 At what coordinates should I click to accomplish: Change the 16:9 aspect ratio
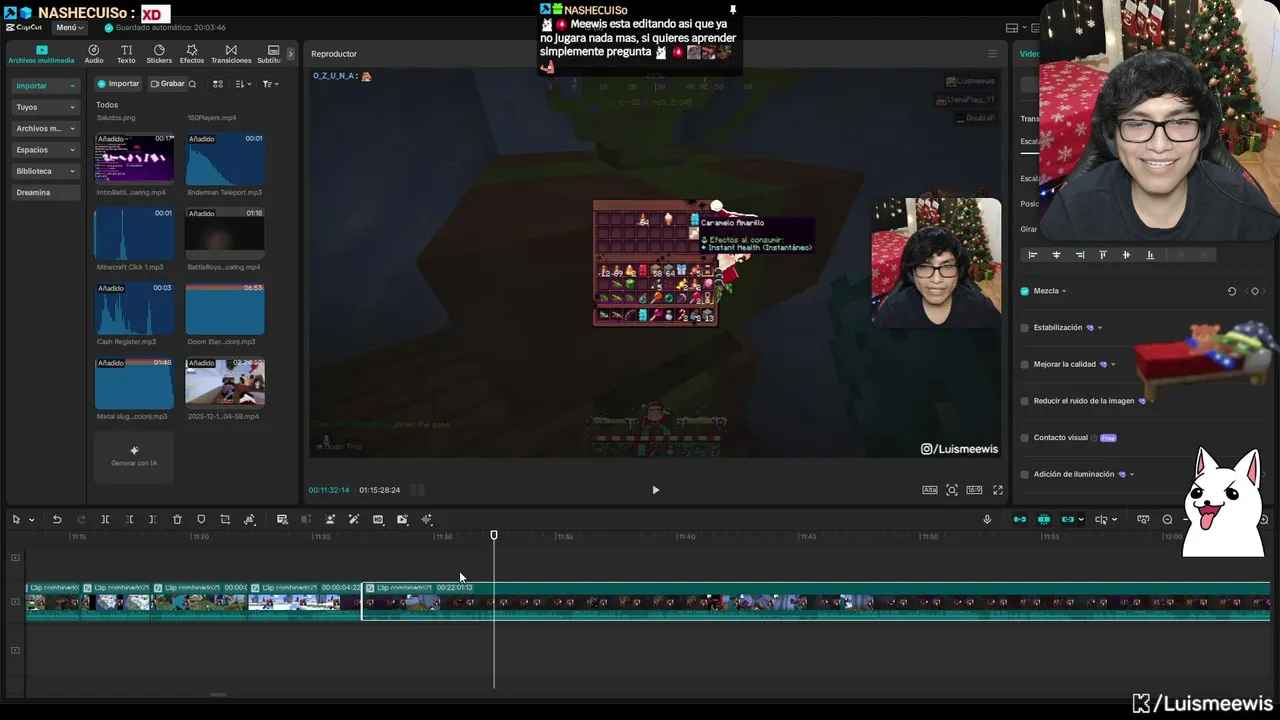[x=974, y=490]
